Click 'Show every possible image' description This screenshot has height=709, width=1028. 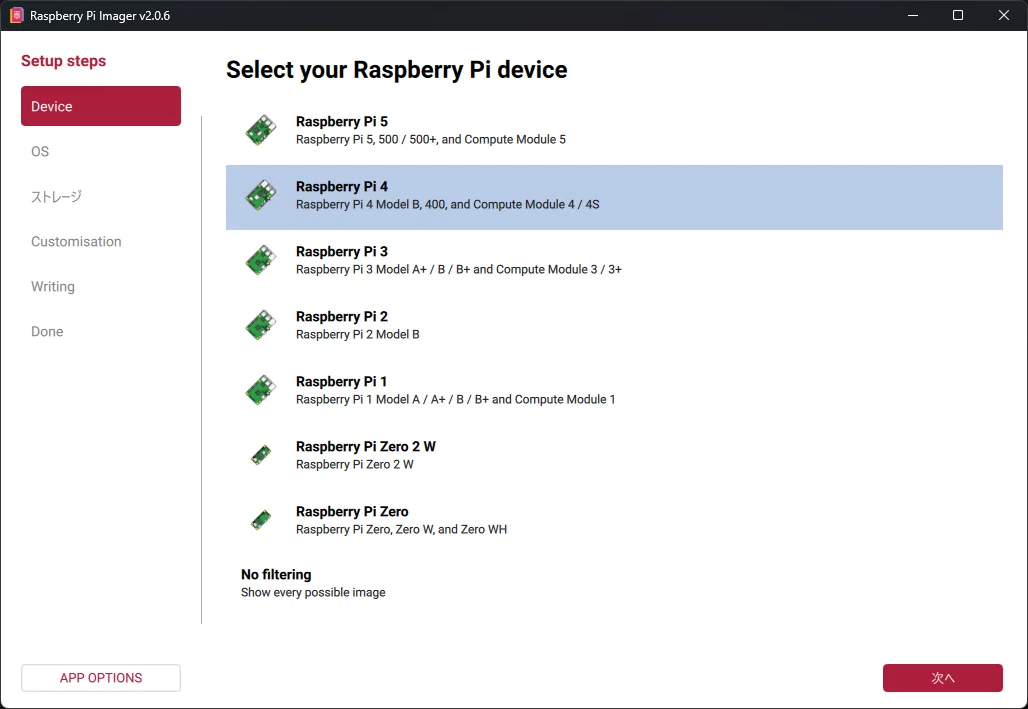click(x=313, y=592)
